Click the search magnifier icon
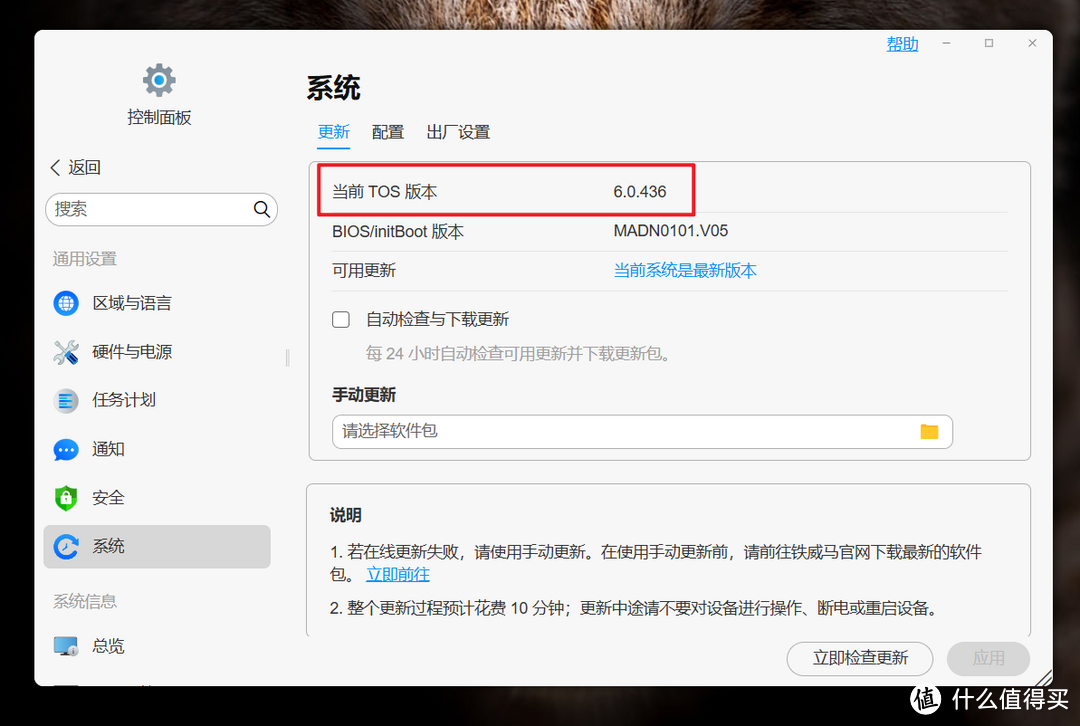The height and width of the screenshot is (726, 1080). [x=261, y=209]
